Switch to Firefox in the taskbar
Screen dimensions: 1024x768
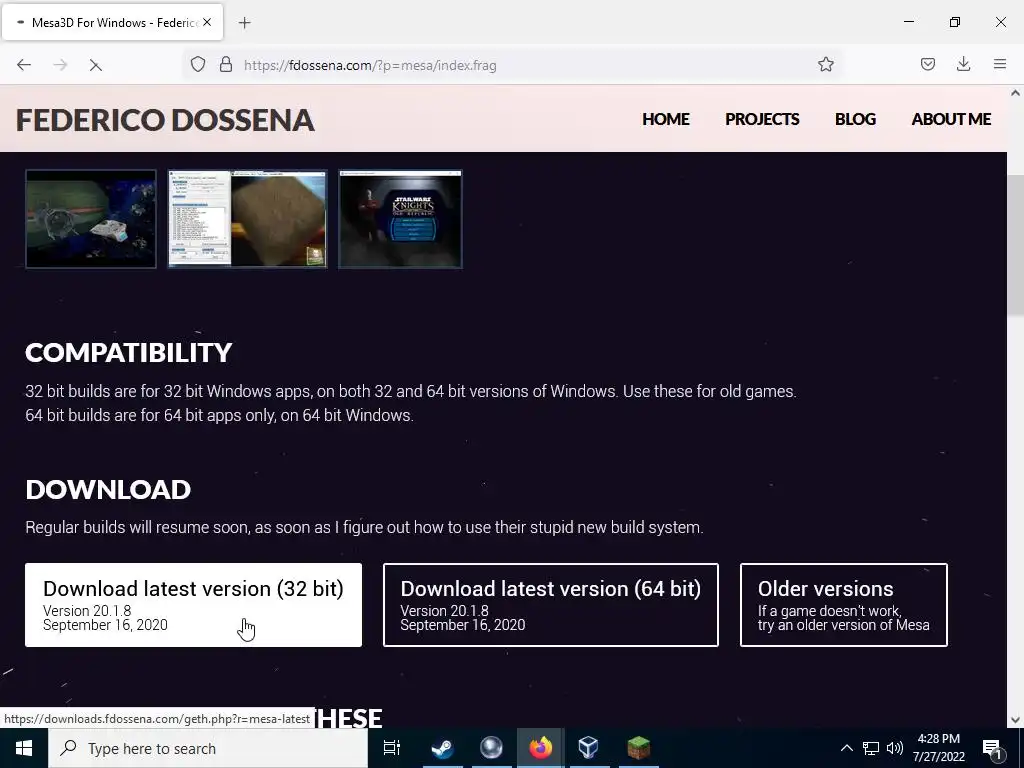click(x=540, y=748)
